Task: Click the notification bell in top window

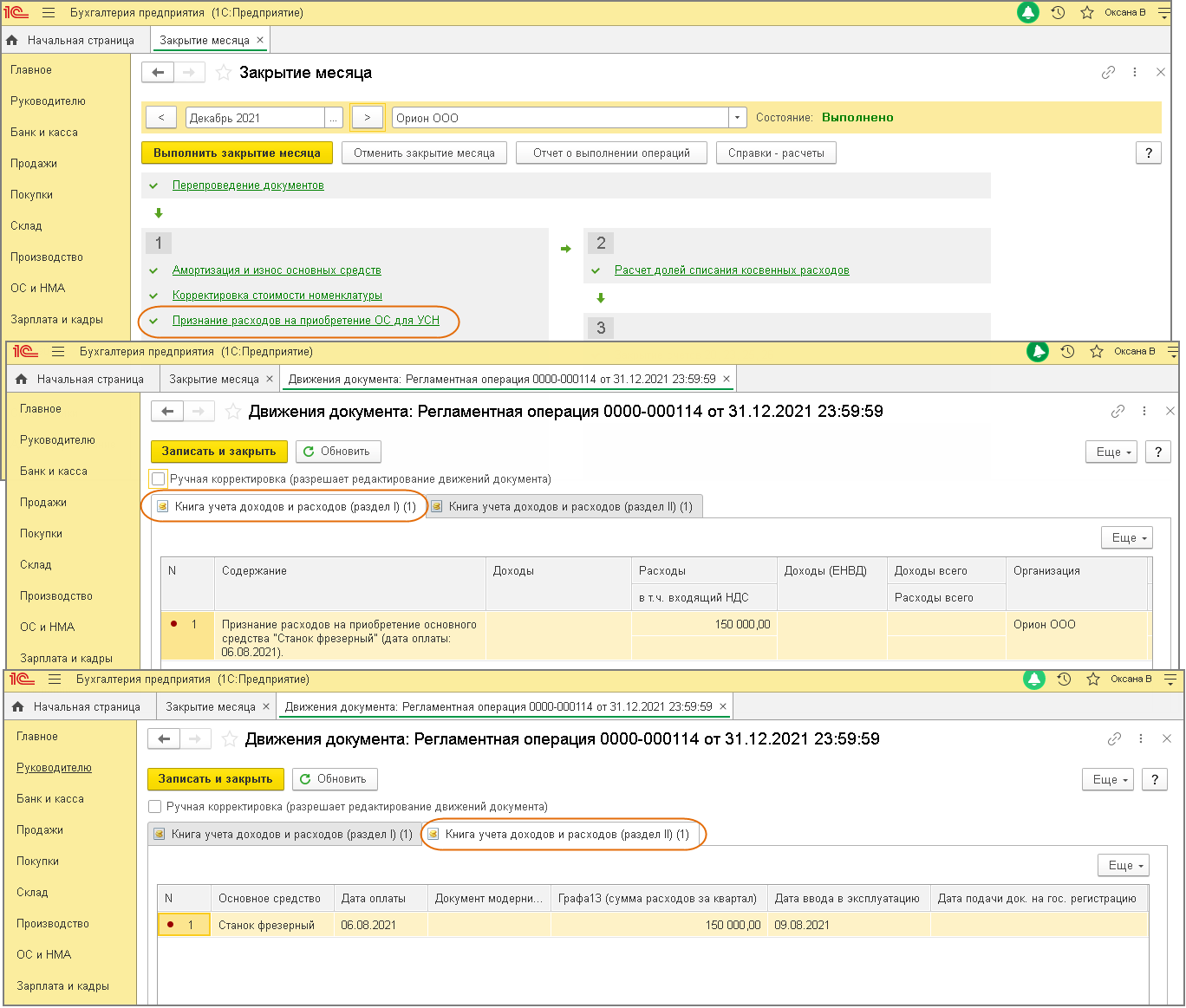Action: click(1028, 13)
